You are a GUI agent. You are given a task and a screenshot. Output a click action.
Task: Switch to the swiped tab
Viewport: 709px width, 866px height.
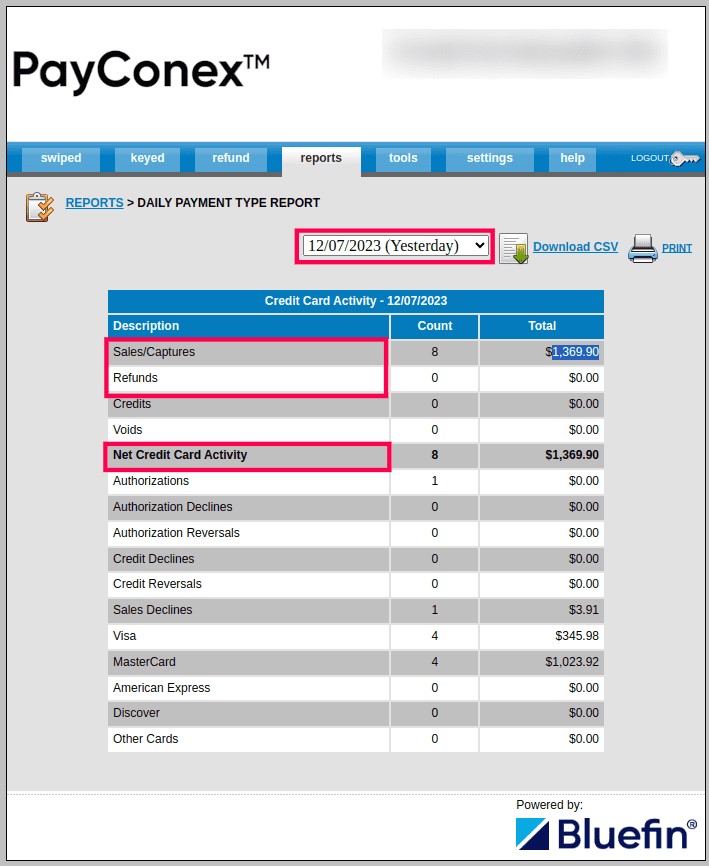(61, 158)
